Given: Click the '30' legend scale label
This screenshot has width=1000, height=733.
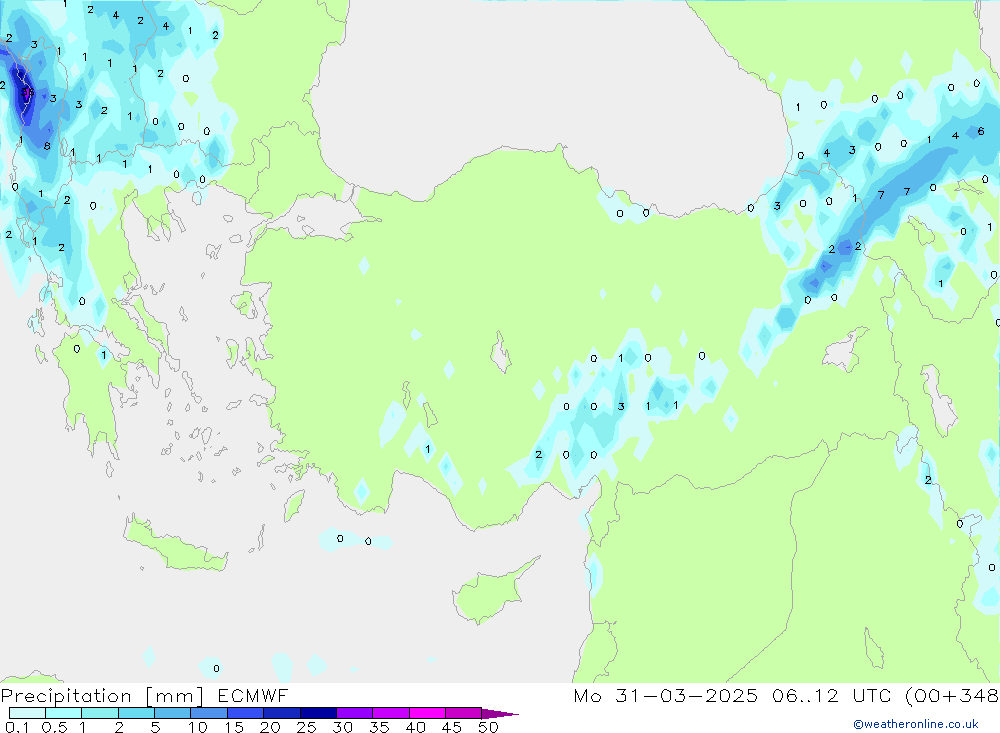Looking at the screenshot, I should coord(342,727).
